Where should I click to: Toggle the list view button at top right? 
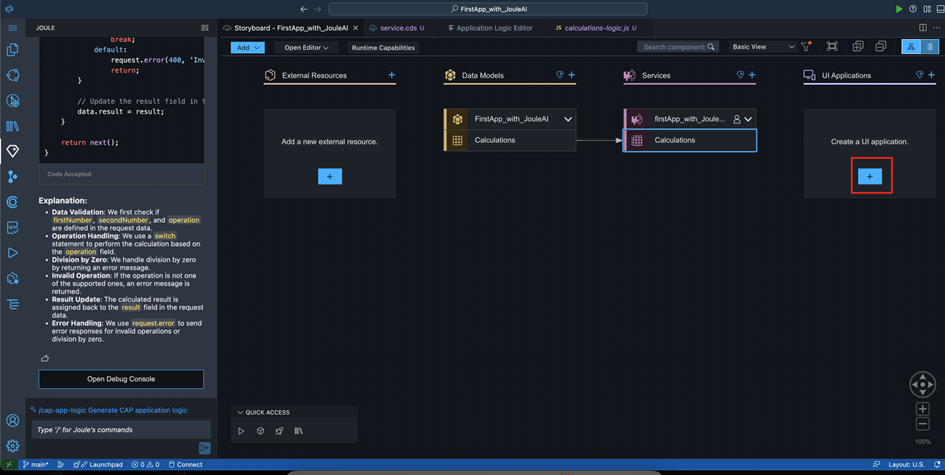point(930,47)
